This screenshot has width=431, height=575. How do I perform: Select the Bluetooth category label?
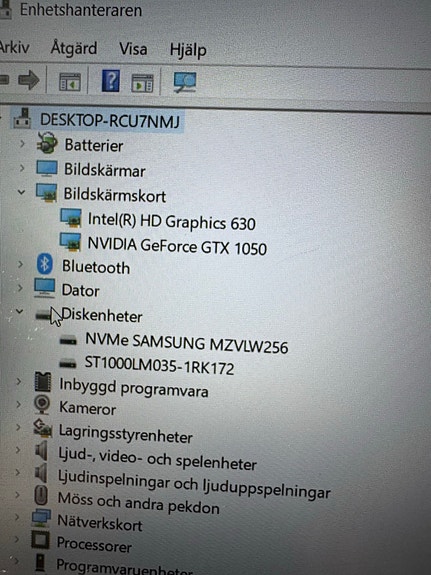point(96,267)
